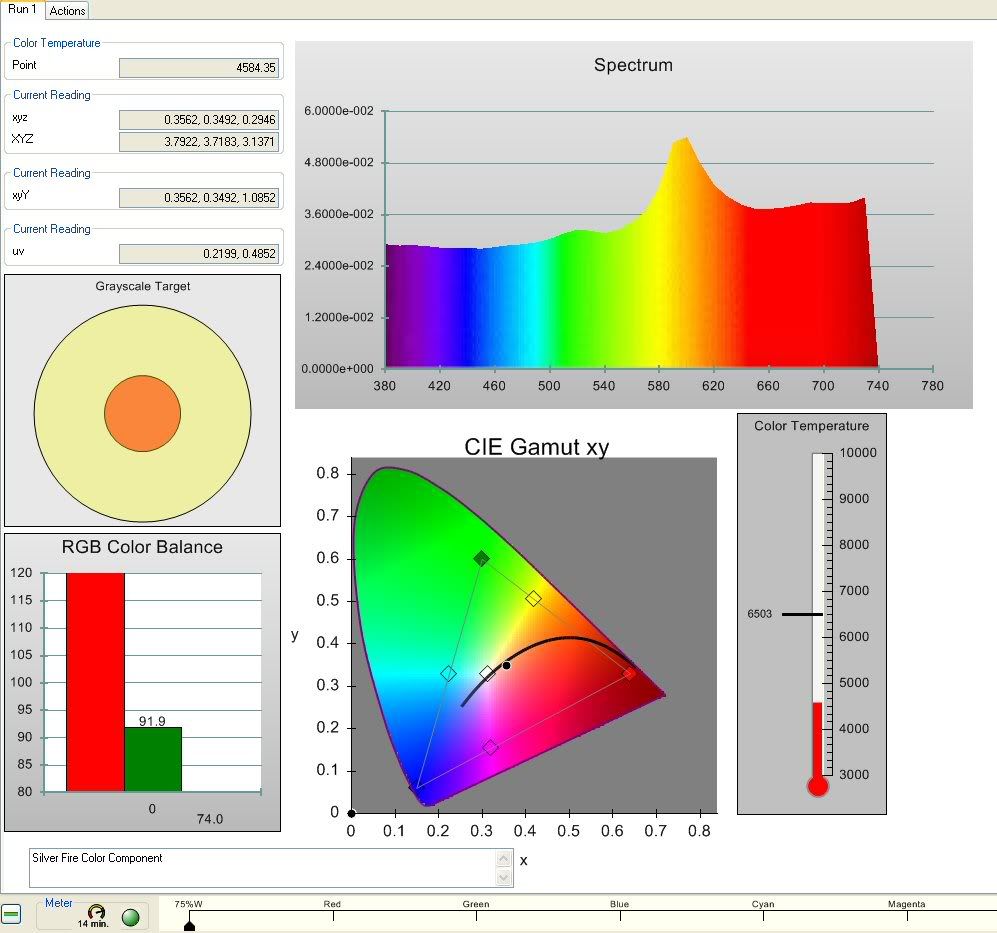Click the Silver Fire Color Component text field
The width and height of the screenshot is (997, 933).
click(262, 867)
